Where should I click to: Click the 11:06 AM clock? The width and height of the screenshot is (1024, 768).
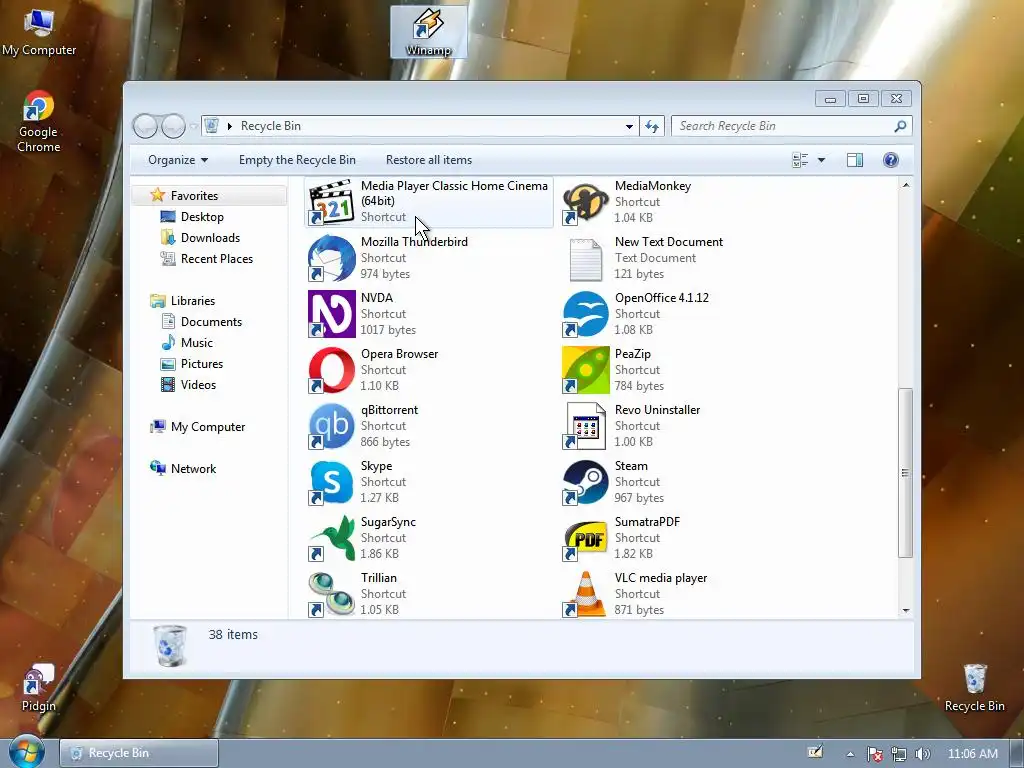tap(972, 754)
